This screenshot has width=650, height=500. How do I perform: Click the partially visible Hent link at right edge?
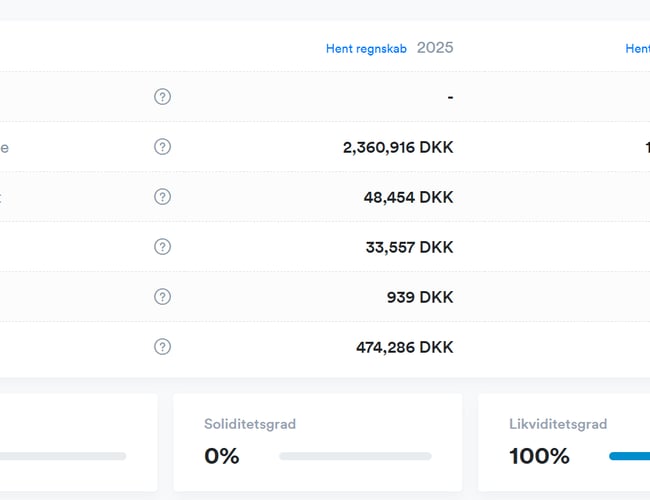click(638, 48)
